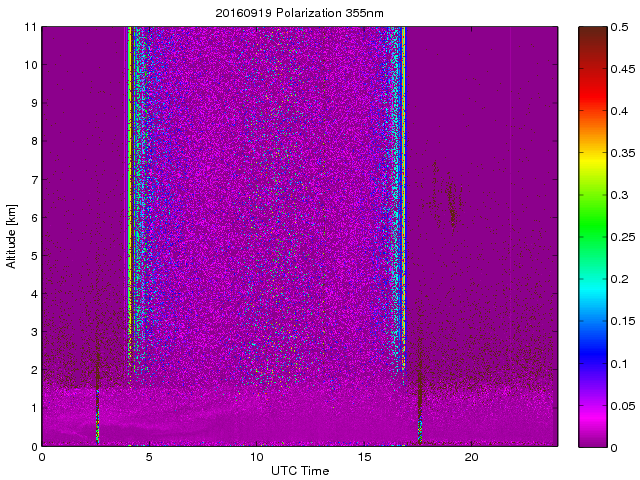Click the x-axis tick label 10
This screenshot has height=480, width=640.
pos(256,457)
